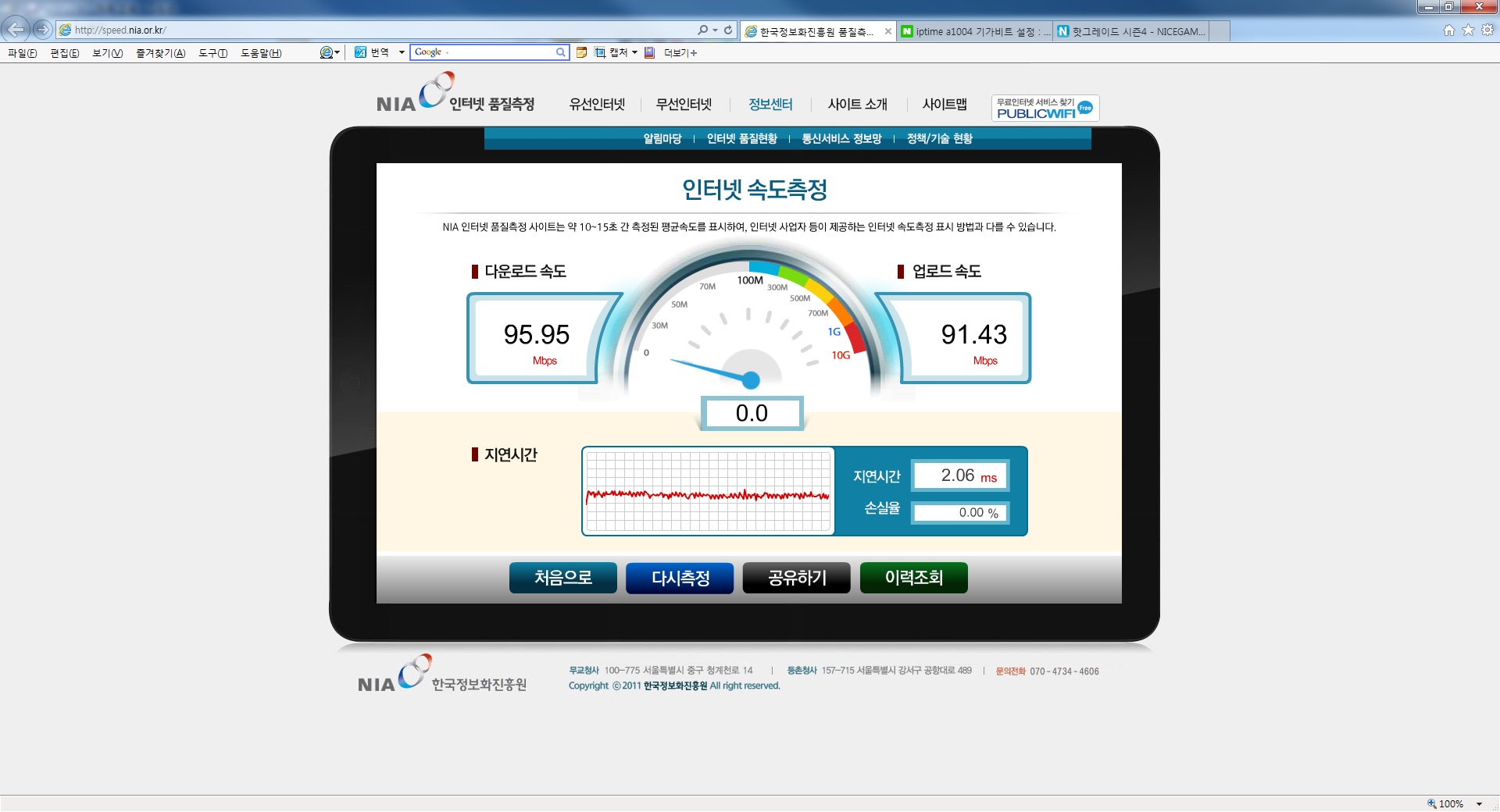Switch to the iptime a1004 tab
The width and height of the screenshot is (1500, 812).
(975, 31)
